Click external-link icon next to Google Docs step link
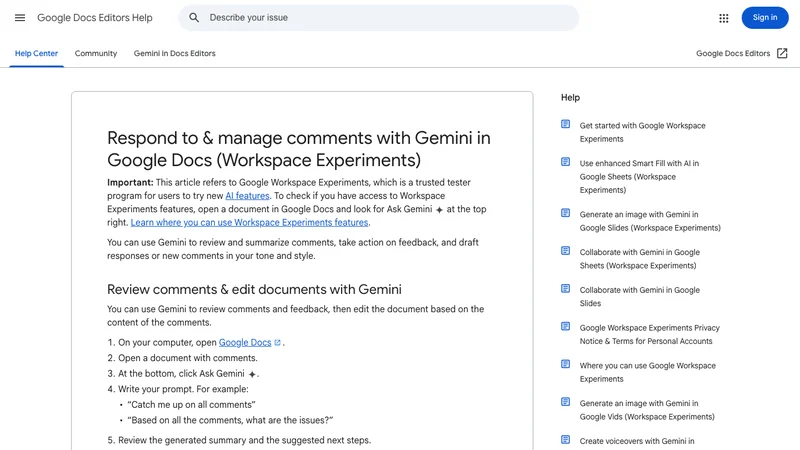800x450 pixels. click(278, 343)
